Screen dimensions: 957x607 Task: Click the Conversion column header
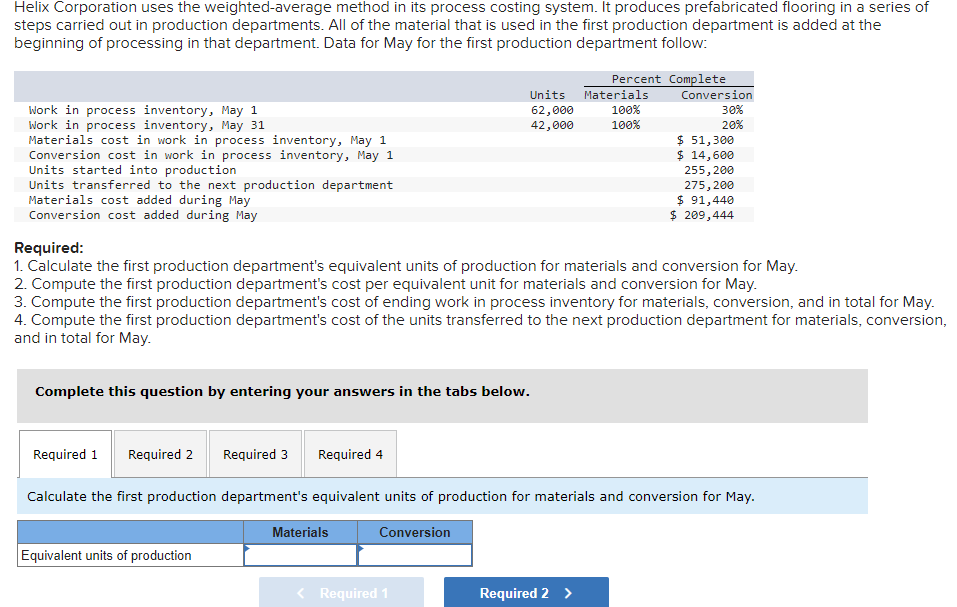414,532
